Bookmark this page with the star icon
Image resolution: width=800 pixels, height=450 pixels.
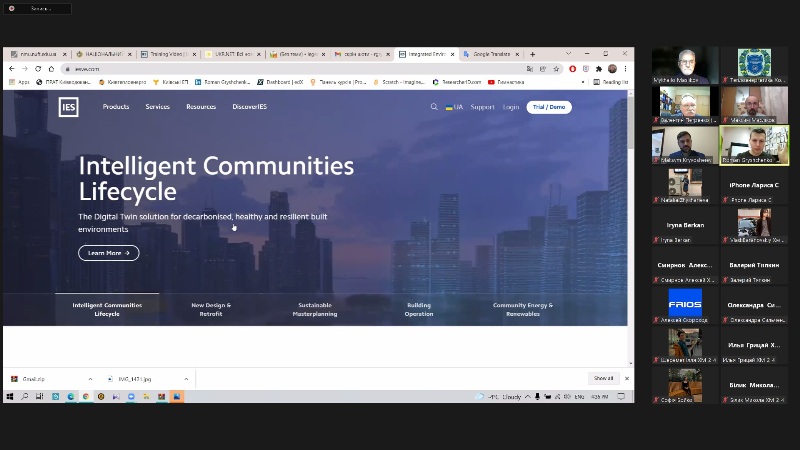[x=556, y=69]
